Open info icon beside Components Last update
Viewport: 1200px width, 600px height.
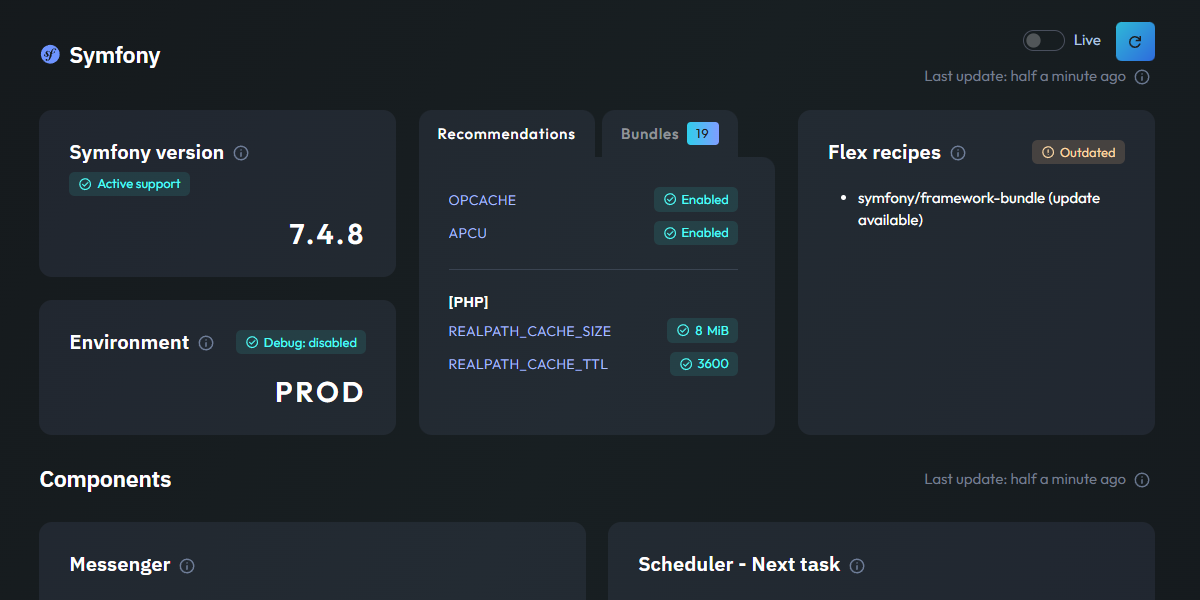[x=1142, y=480]
